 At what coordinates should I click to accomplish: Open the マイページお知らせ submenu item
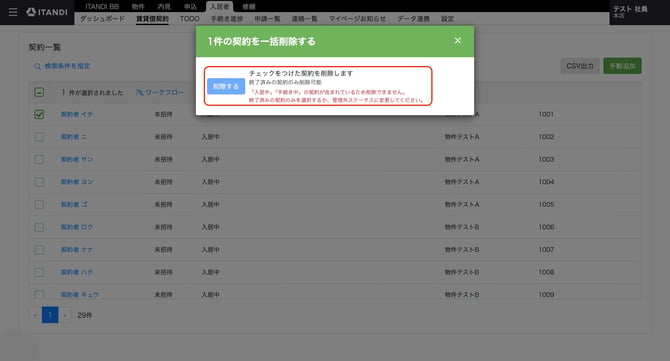[357, 19]
